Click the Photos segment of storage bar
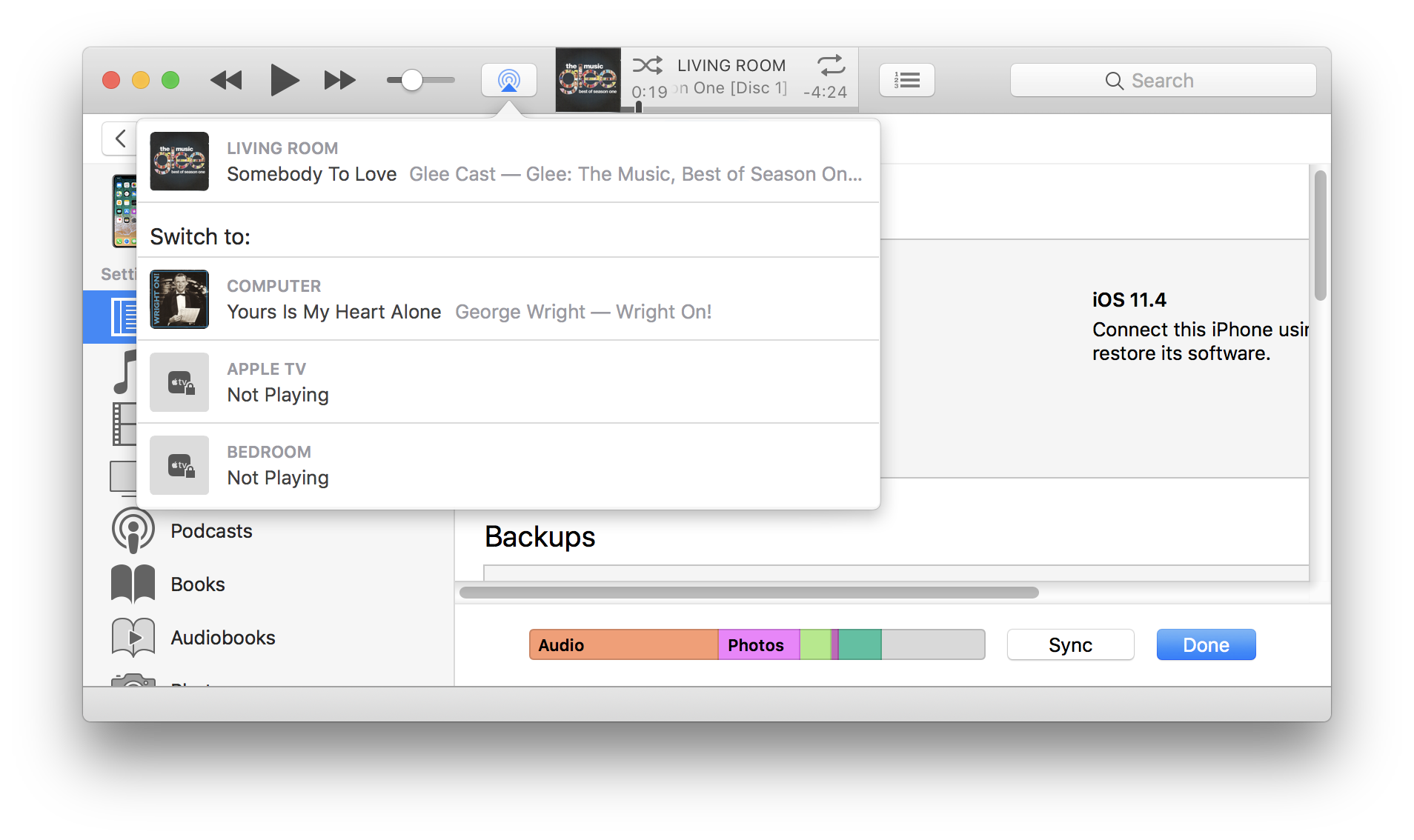The width and height of the screenshot is (1414, 840). pyautogui.click(x=759, y=644)
